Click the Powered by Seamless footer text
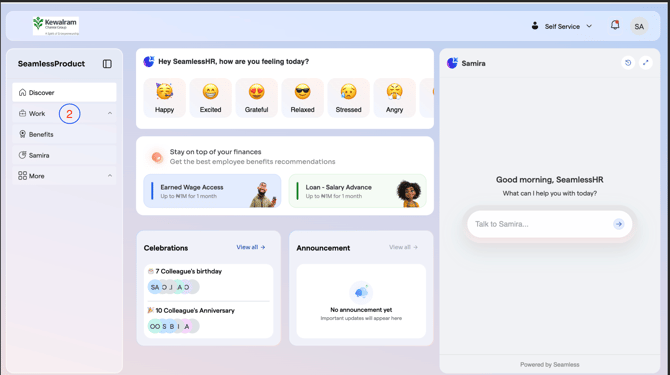The height and width of the screenshot is (375, 670). click(550, 364)
